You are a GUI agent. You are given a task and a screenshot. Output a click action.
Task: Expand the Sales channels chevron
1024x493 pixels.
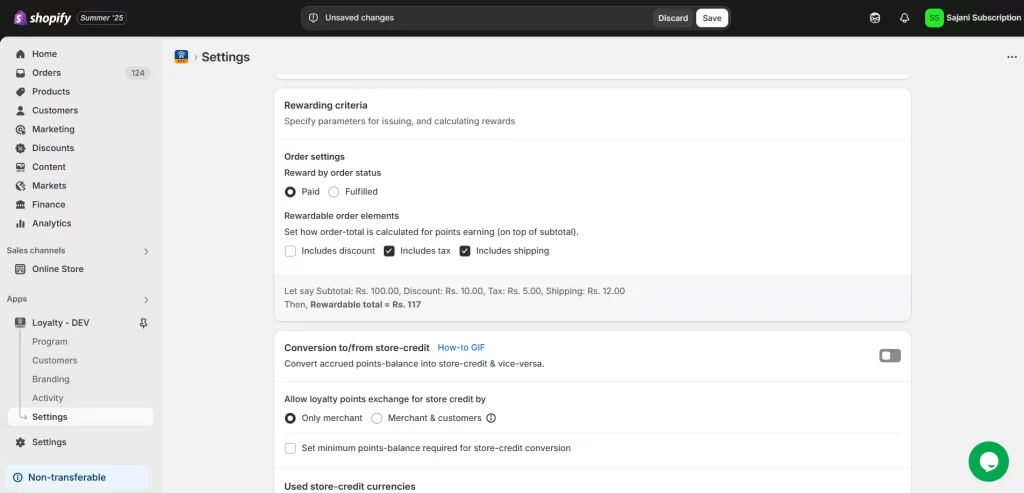coord(146,251)
